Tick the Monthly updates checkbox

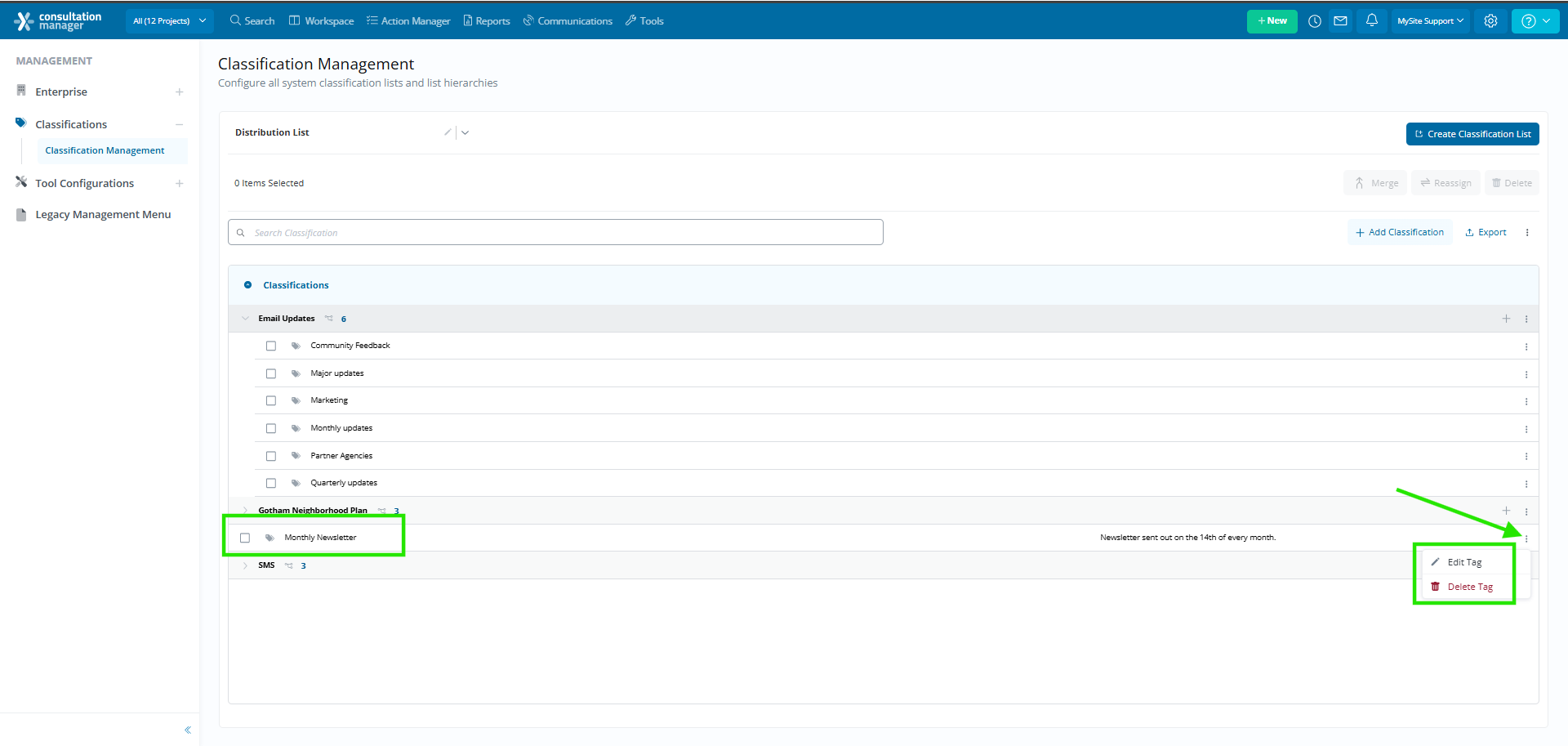pyautogui.click(x=271, y=429)
